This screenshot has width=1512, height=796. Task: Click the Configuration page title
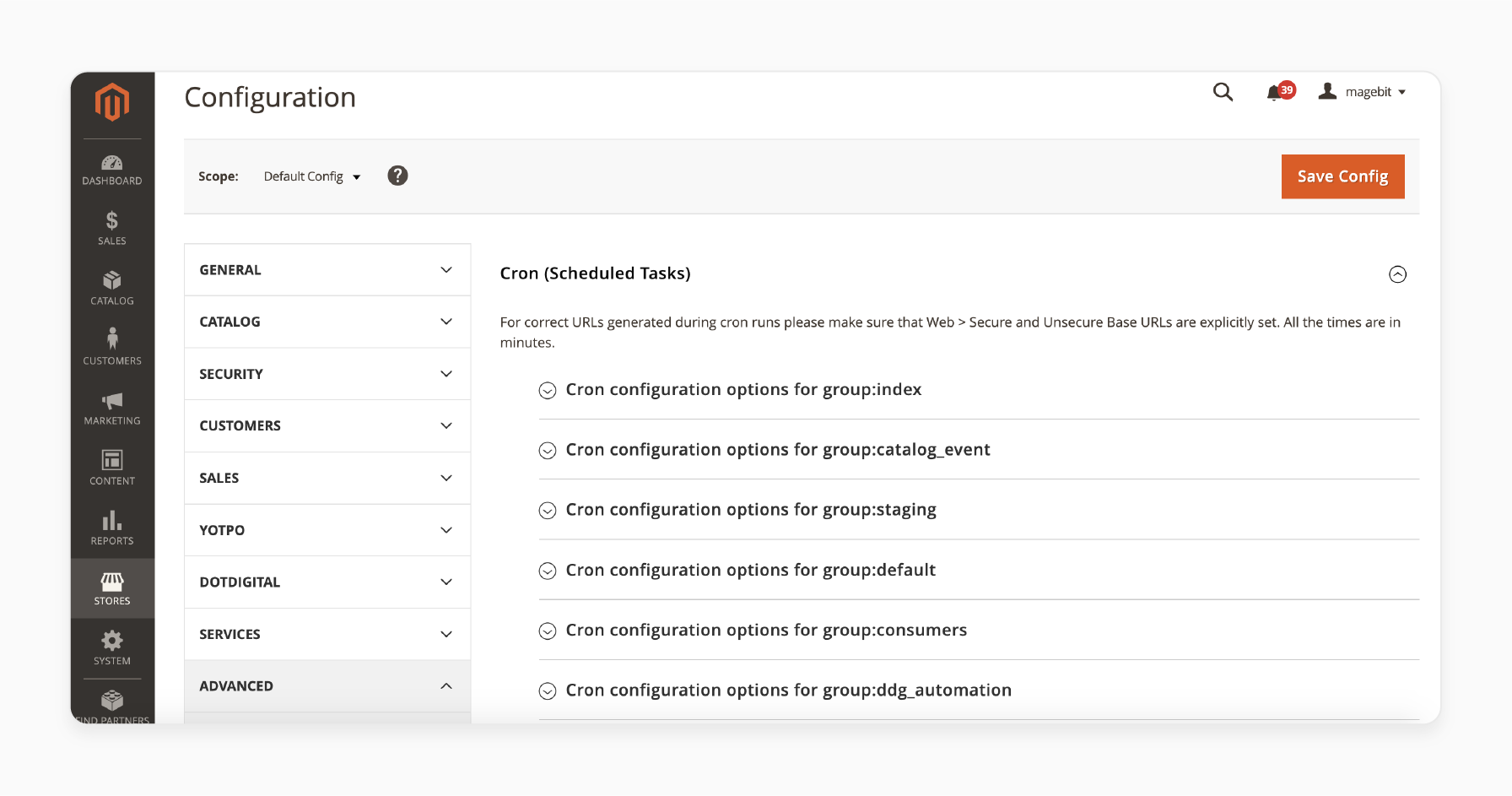(x=270, y=97)
